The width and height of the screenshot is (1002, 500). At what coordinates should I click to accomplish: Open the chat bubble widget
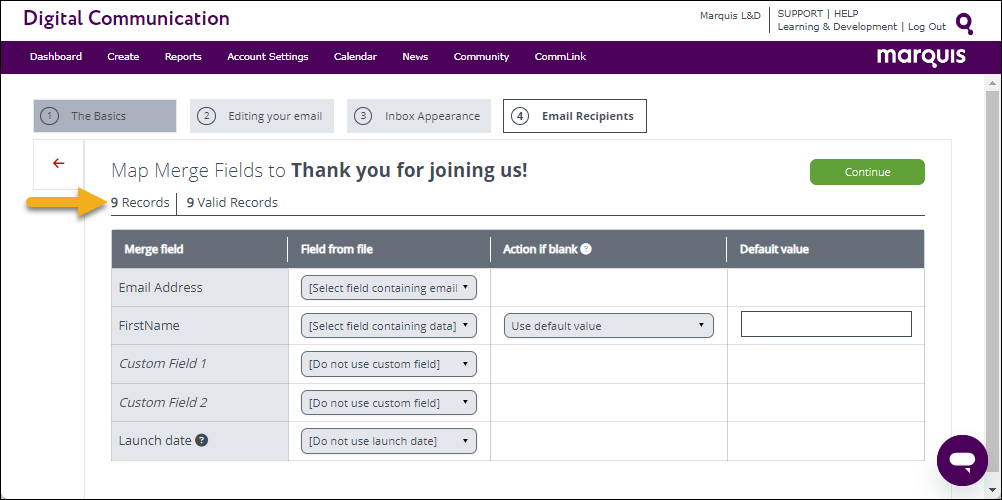pos(962,460)
